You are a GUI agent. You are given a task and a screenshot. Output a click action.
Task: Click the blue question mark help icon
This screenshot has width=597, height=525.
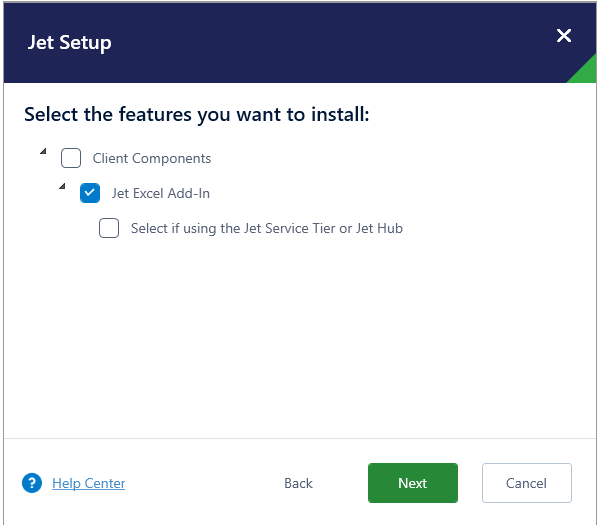point(32,483)
